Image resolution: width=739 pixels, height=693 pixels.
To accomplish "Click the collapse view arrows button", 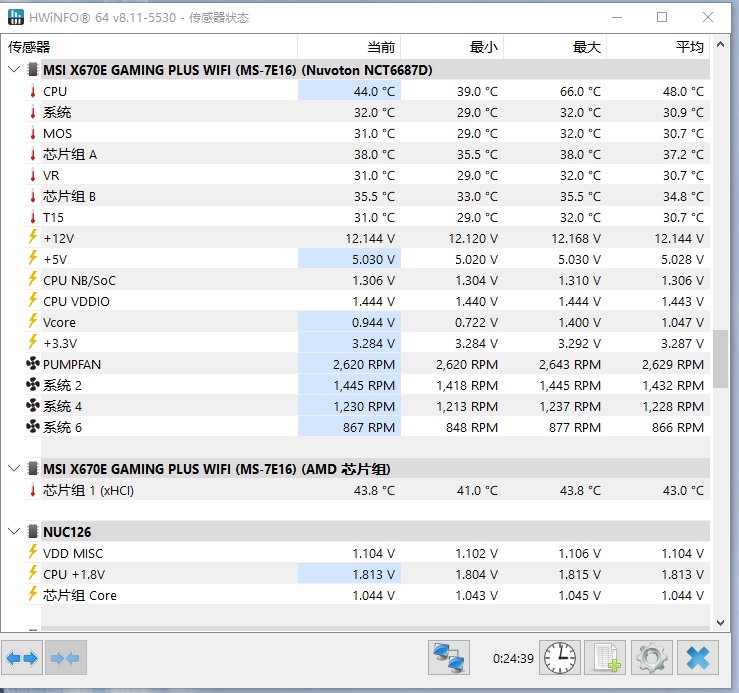I will [x=66, y=658].
